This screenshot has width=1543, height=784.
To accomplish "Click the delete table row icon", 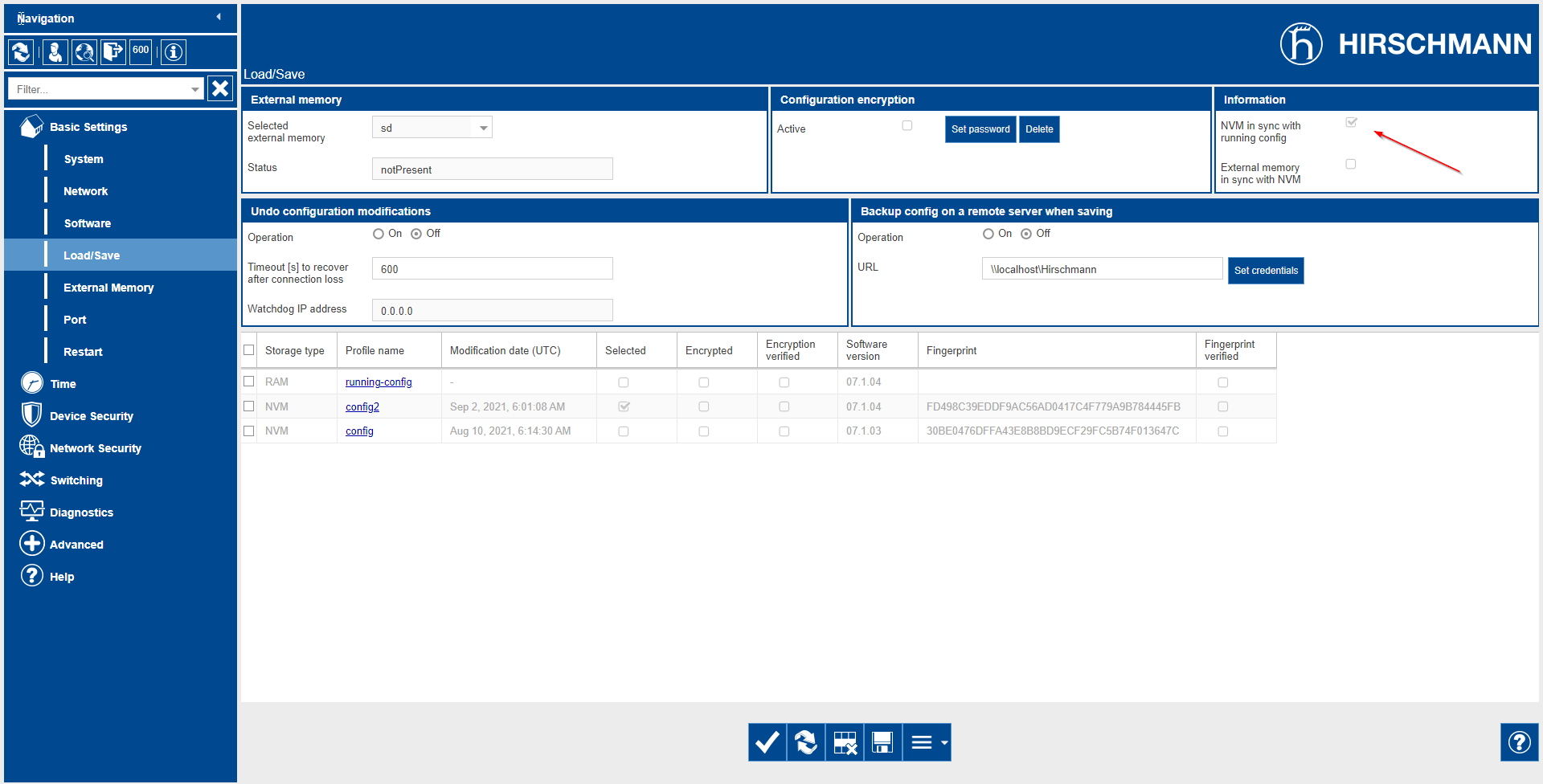I will pyautogui.click(x=845, y=742).
